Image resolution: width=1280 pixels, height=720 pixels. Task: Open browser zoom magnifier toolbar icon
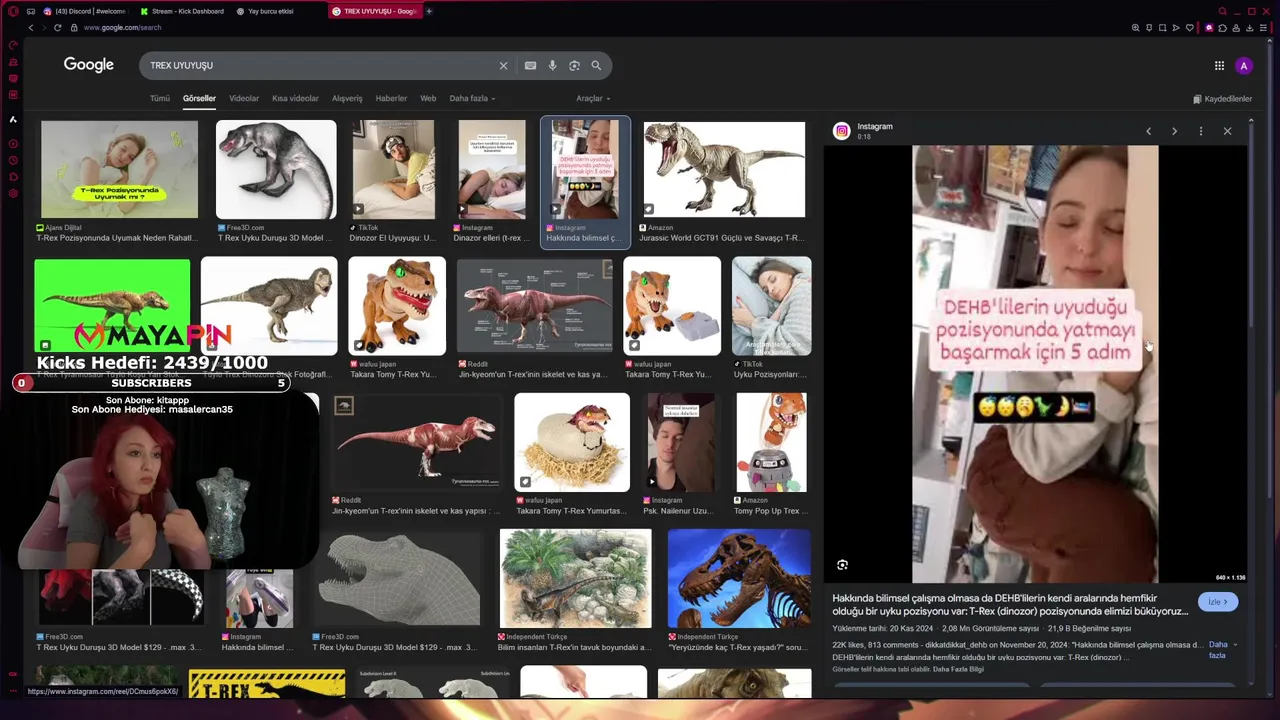pos(1135,28)
